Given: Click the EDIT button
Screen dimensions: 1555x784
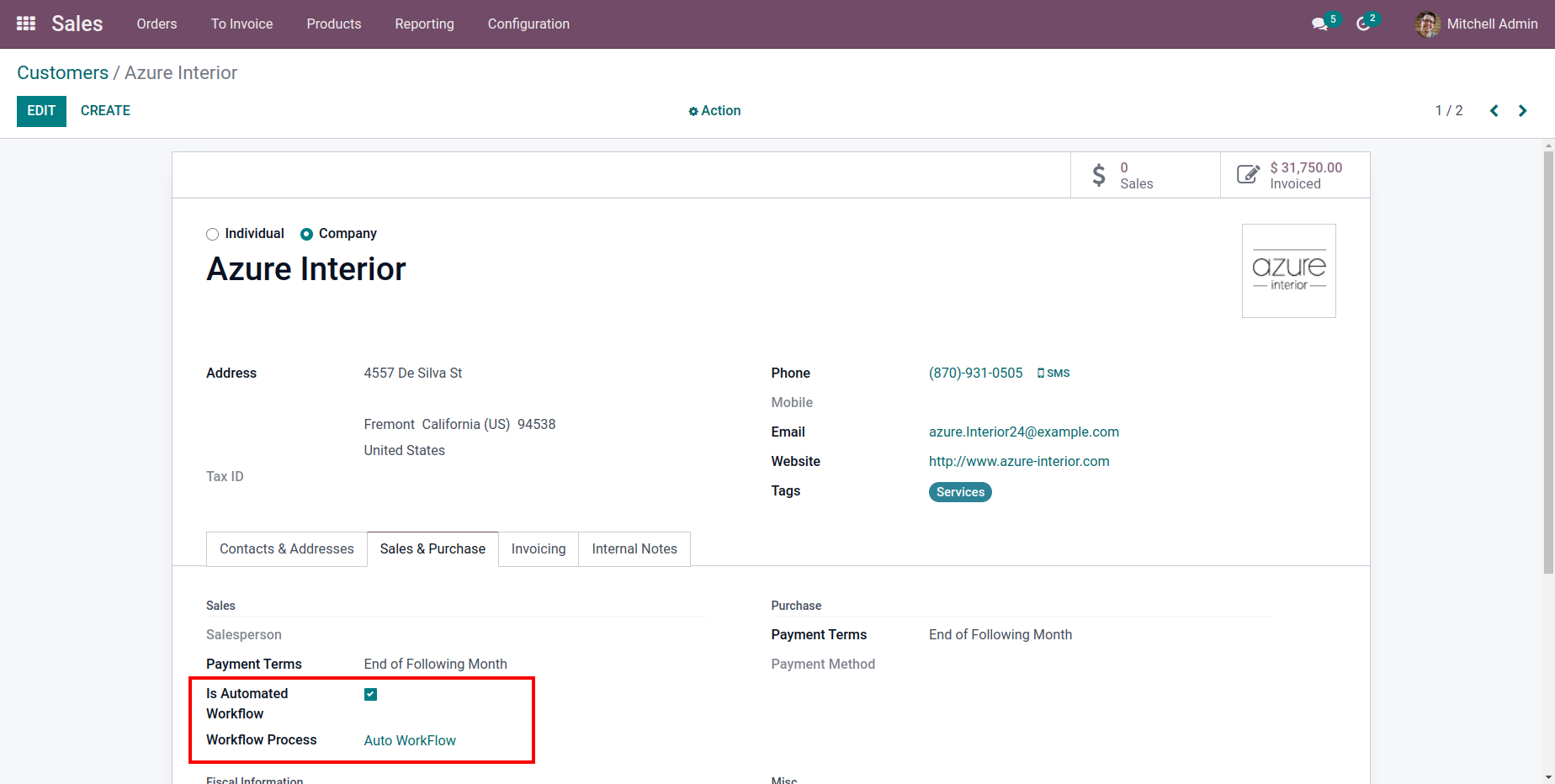Looking at the screenshot, I should point(41,111).
